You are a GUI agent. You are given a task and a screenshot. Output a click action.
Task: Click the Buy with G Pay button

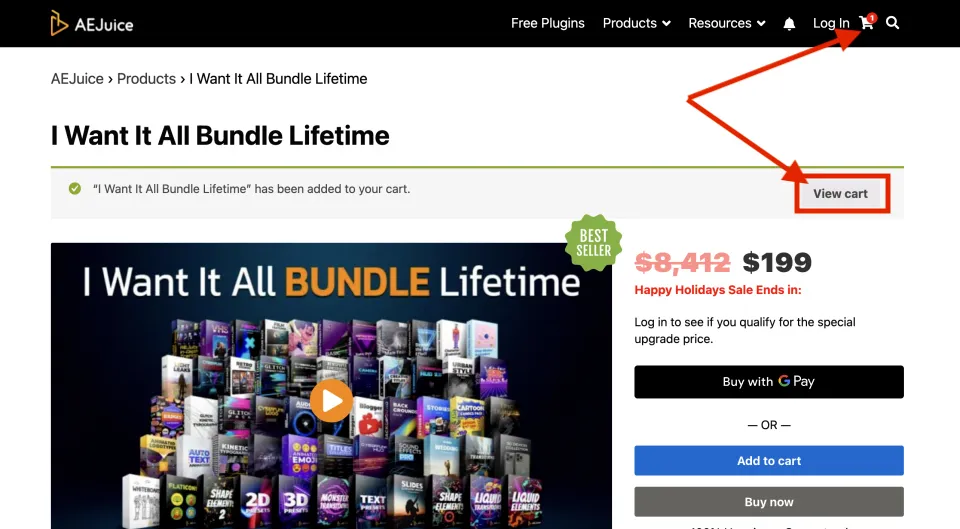(768, 381)
